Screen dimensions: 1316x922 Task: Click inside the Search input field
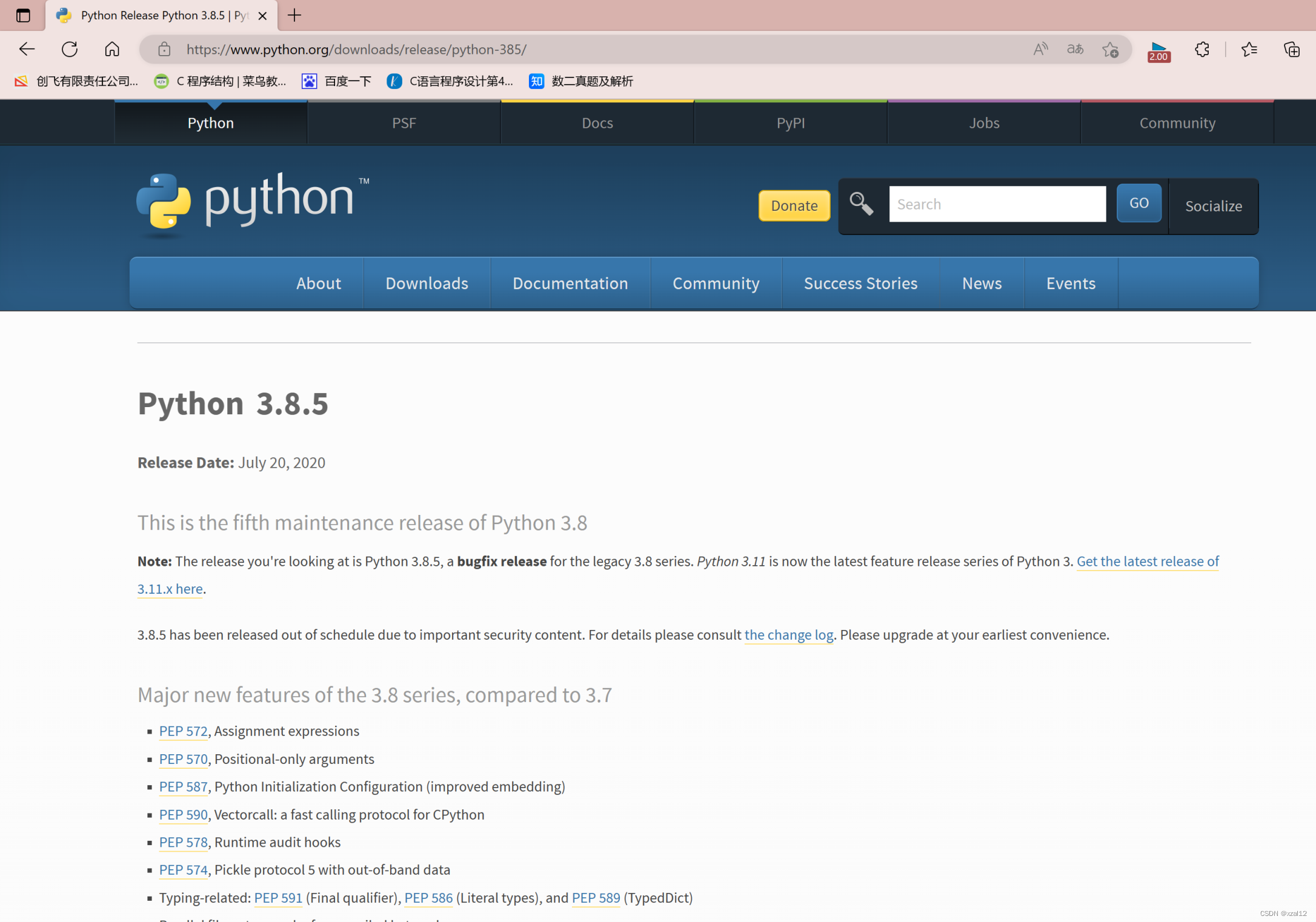point(997,204)
